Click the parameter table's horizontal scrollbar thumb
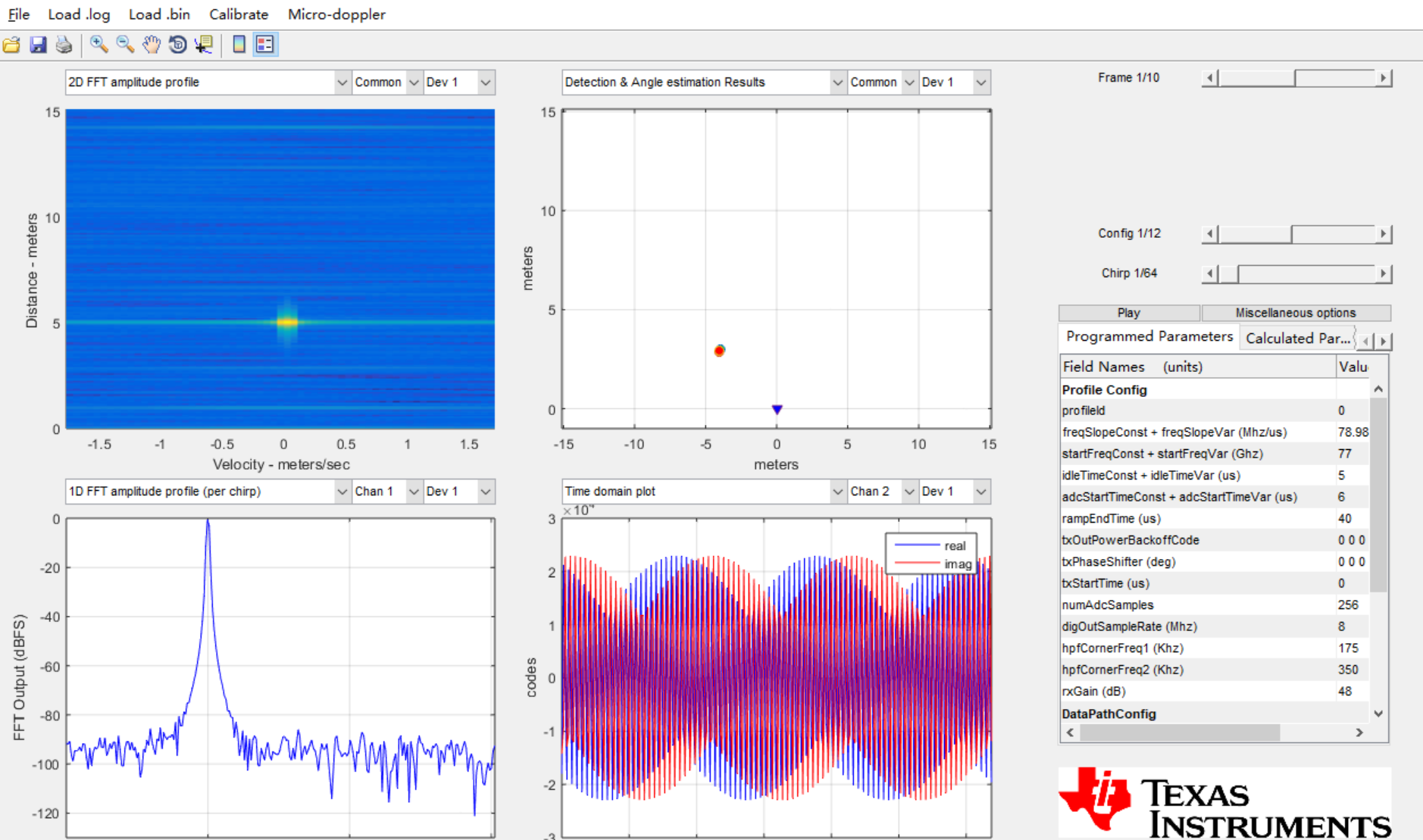 1180,732
